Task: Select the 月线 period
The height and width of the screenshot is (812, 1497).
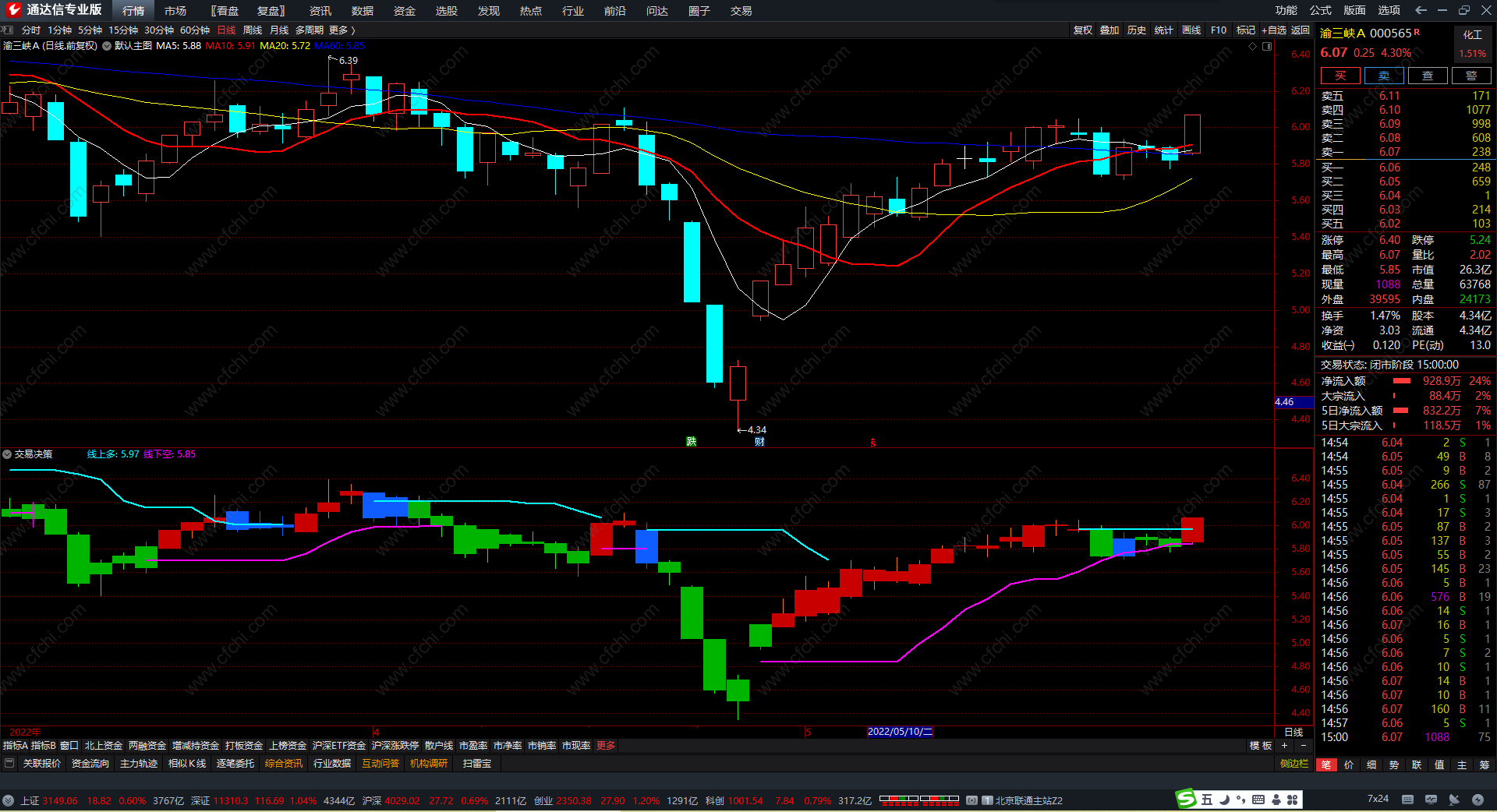Action: point(279,30)
